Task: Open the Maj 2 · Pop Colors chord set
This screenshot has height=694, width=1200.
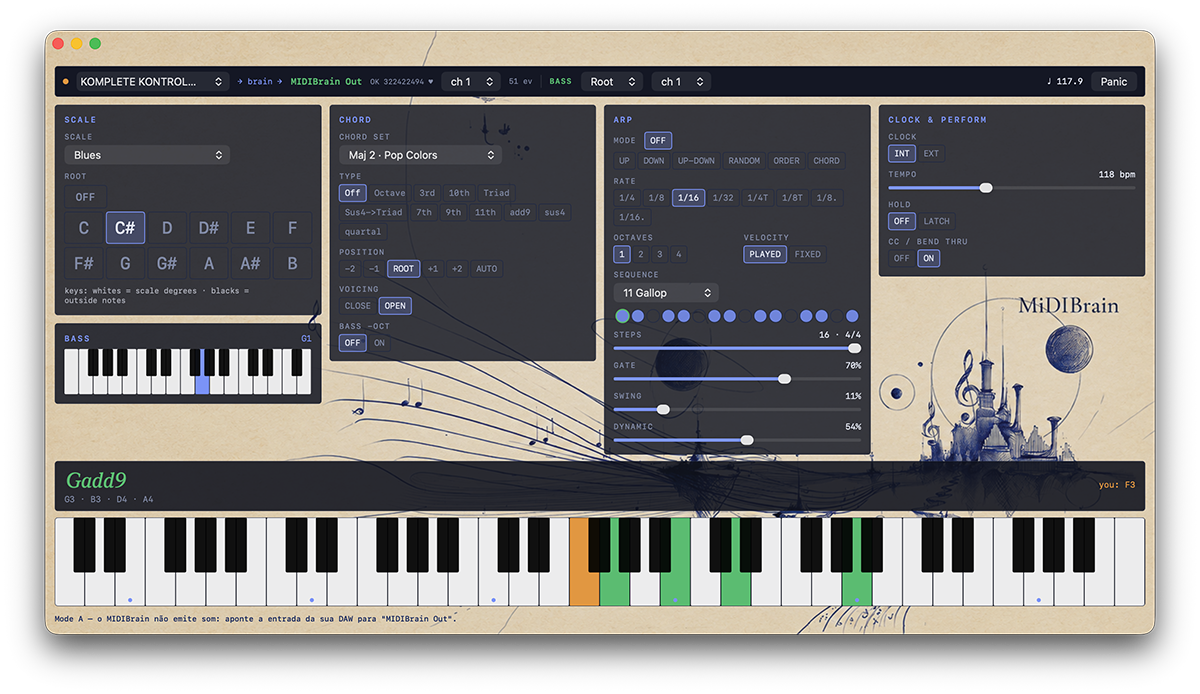Action: click(x=420, y=155)
